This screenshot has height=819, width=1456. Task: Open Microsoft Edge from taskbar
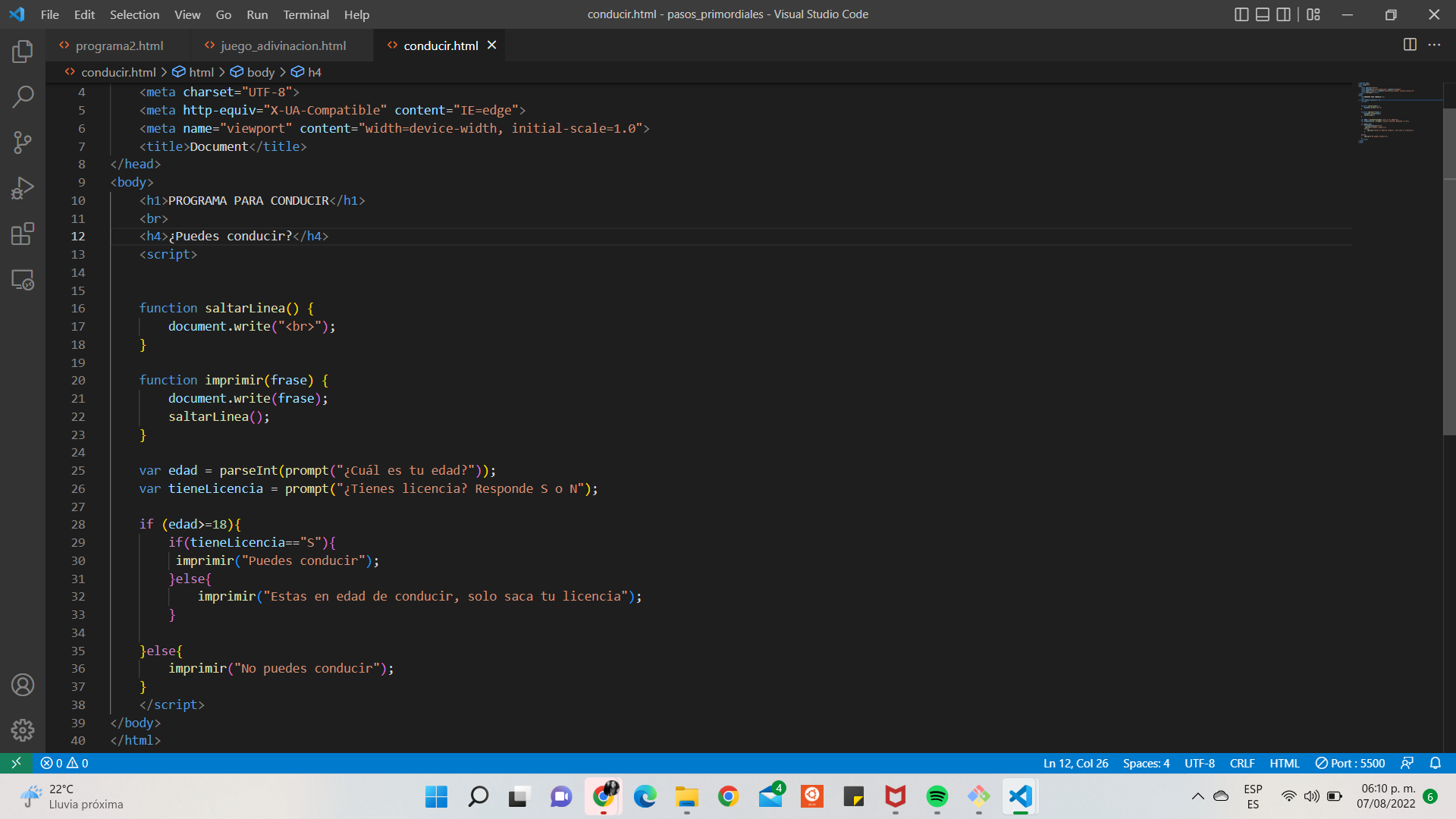(x=645, y=796)
